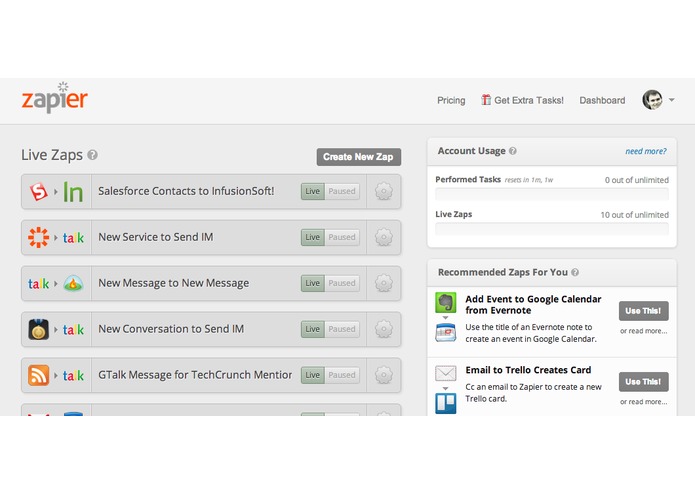Open Get Extra Tasks! link
This screenshot has height=494, width=695.
click(x=529, y=101)
